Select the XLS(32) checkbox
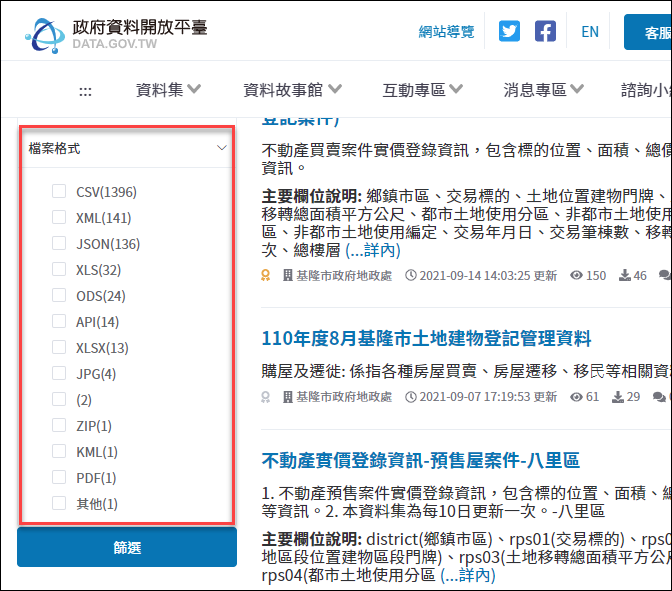 (x=59, y=269)
